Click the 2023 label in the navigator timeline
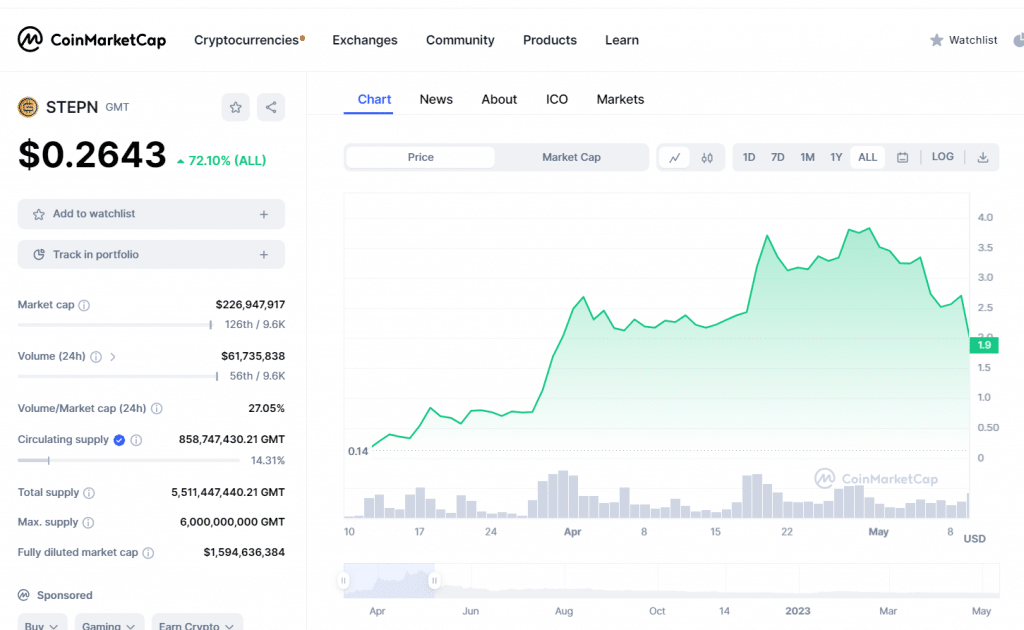This screenshot has width=1024, height=630. (797, 611)
